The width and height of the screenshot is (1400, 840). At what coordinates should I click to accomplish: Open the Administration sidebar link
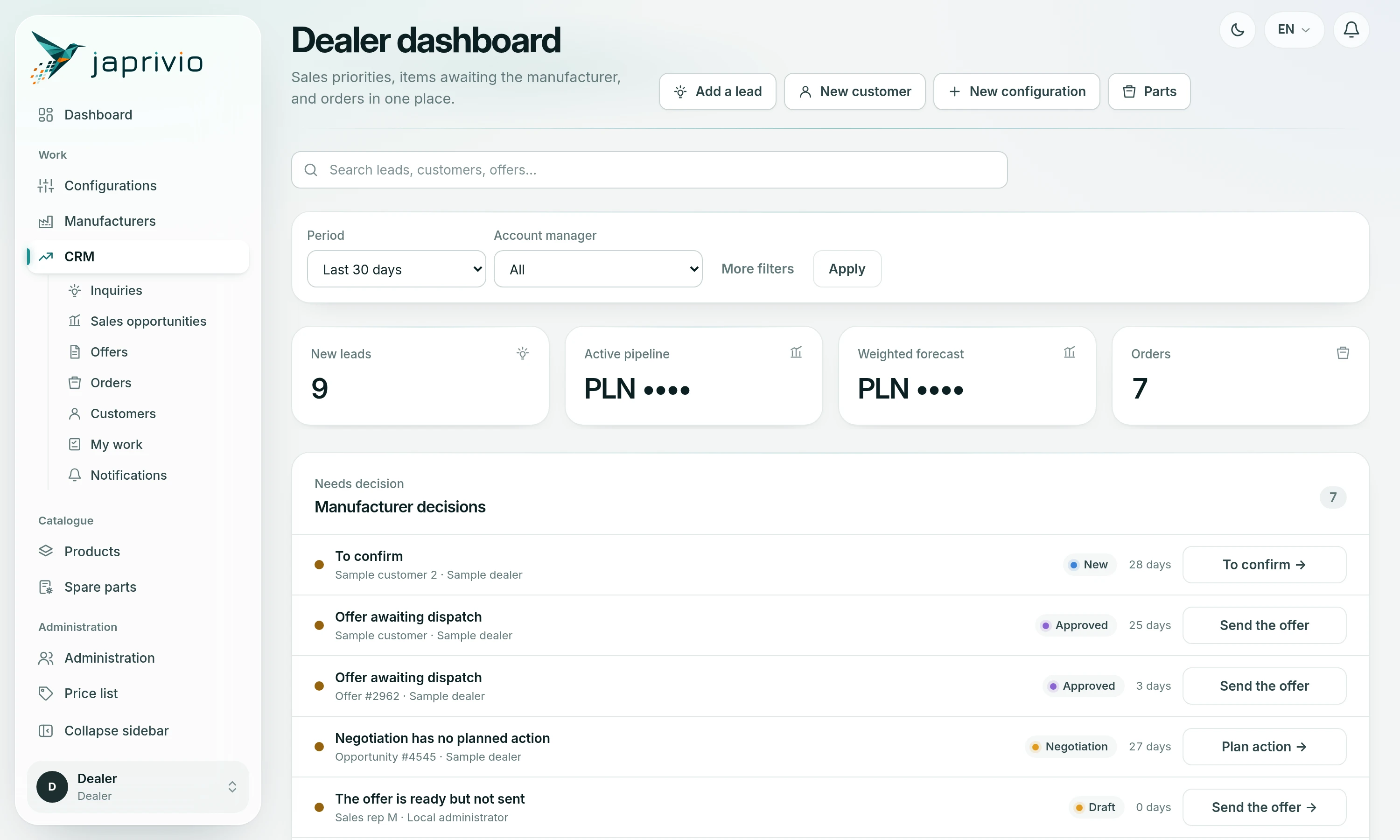(x=138, y=658)
